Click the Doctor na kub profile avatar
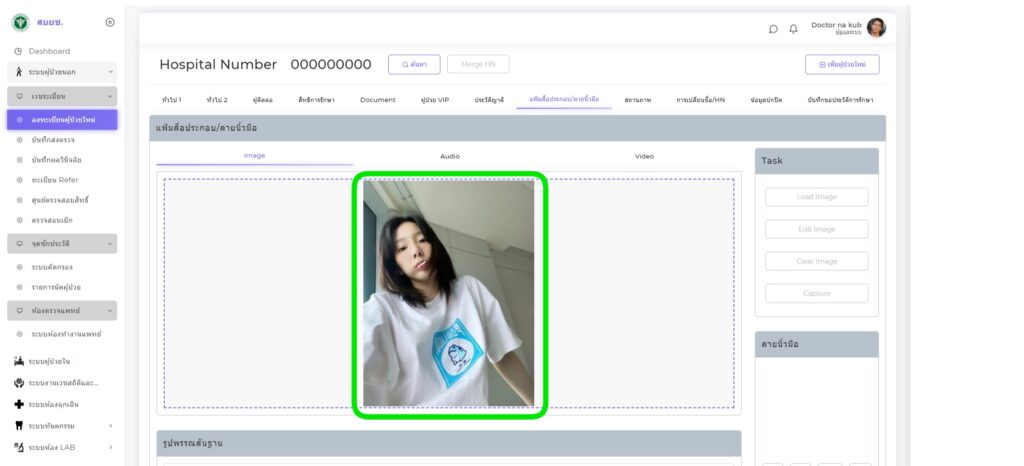 click(x=876, y=28)
